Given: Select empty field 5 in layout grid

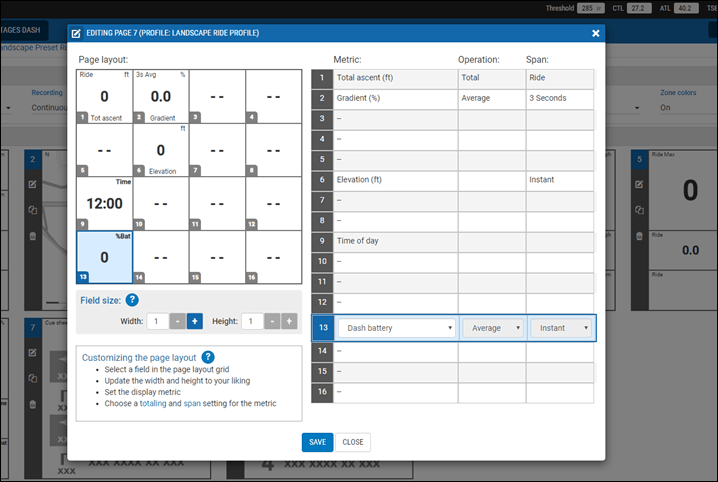Looking at the screenshot, I should [x=104, y=150].
